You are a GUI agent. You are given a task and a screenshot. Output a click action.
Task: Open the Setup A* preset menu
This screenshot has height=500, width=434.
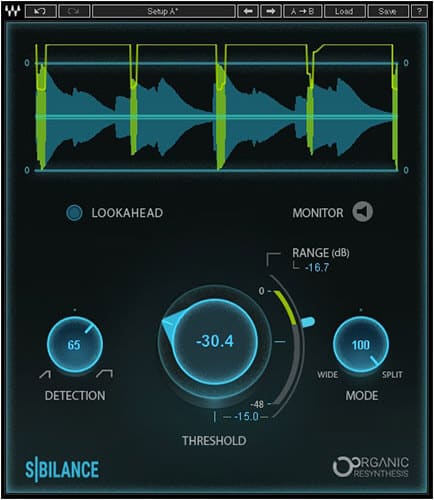click(x=163, y=12)
